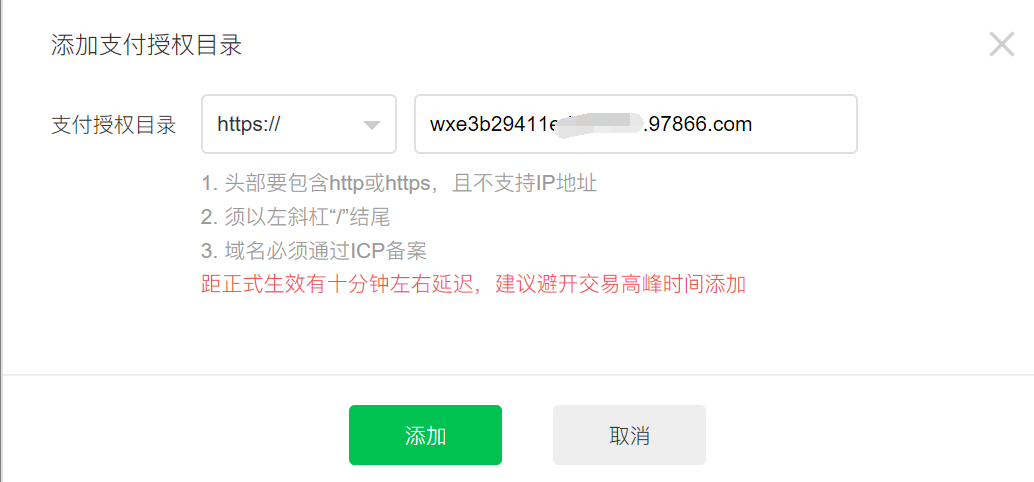This screenshot has height=482, width=1034.
Task: Focus the domain input containing 97866.com
Action: 636,124
